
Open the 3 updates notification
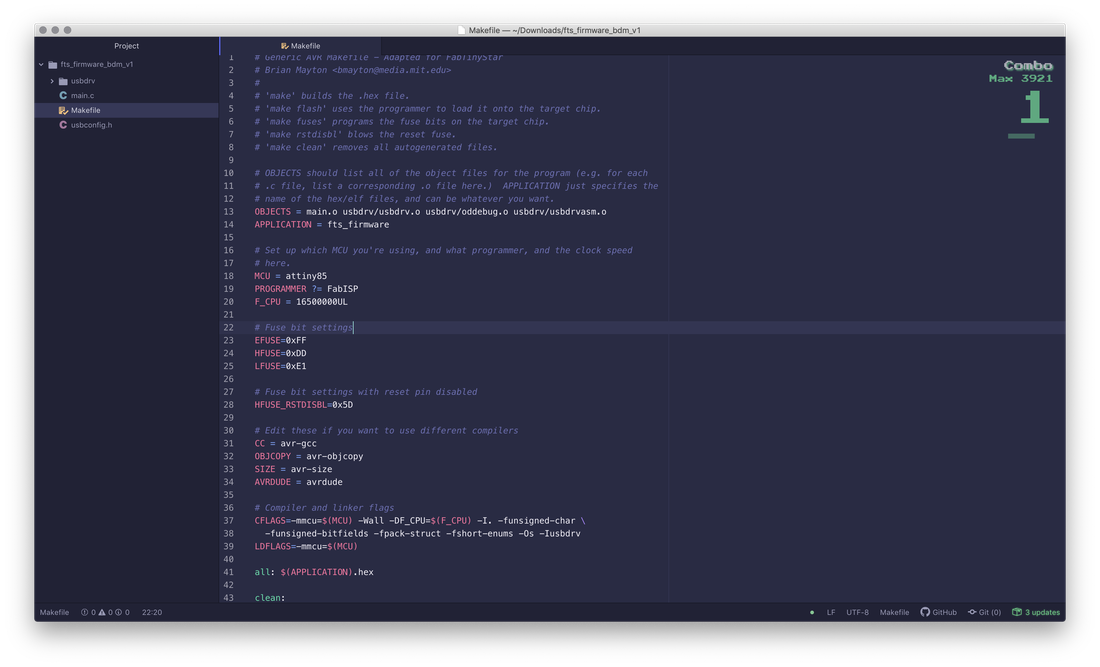(1035, 612)
